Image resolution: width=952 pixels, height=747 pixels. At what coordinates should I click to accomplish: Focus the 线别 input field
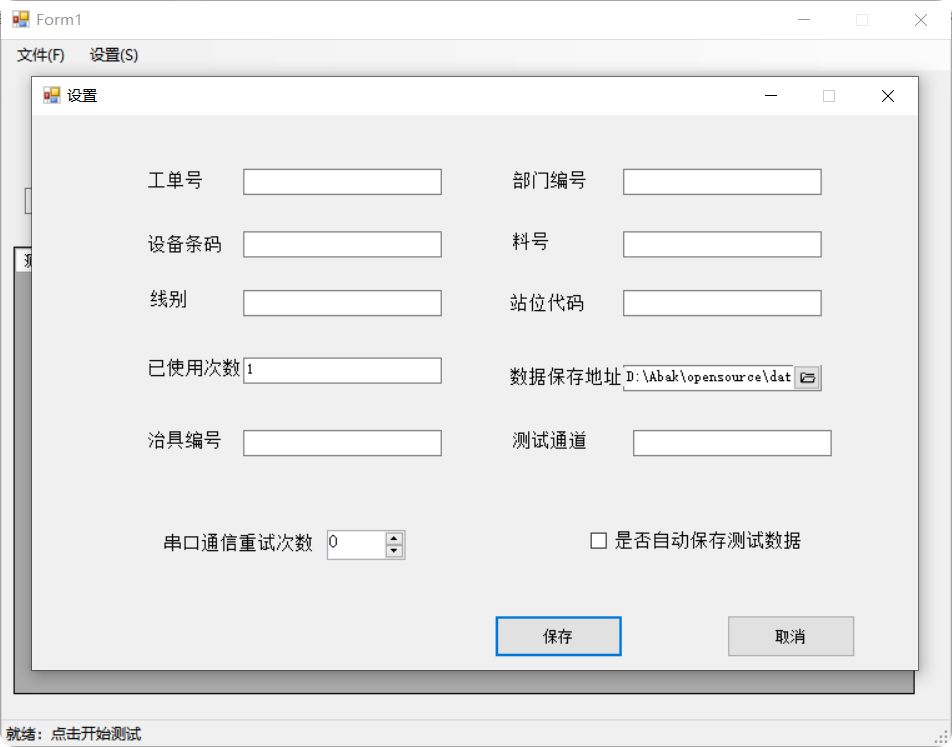click(342, 303)
